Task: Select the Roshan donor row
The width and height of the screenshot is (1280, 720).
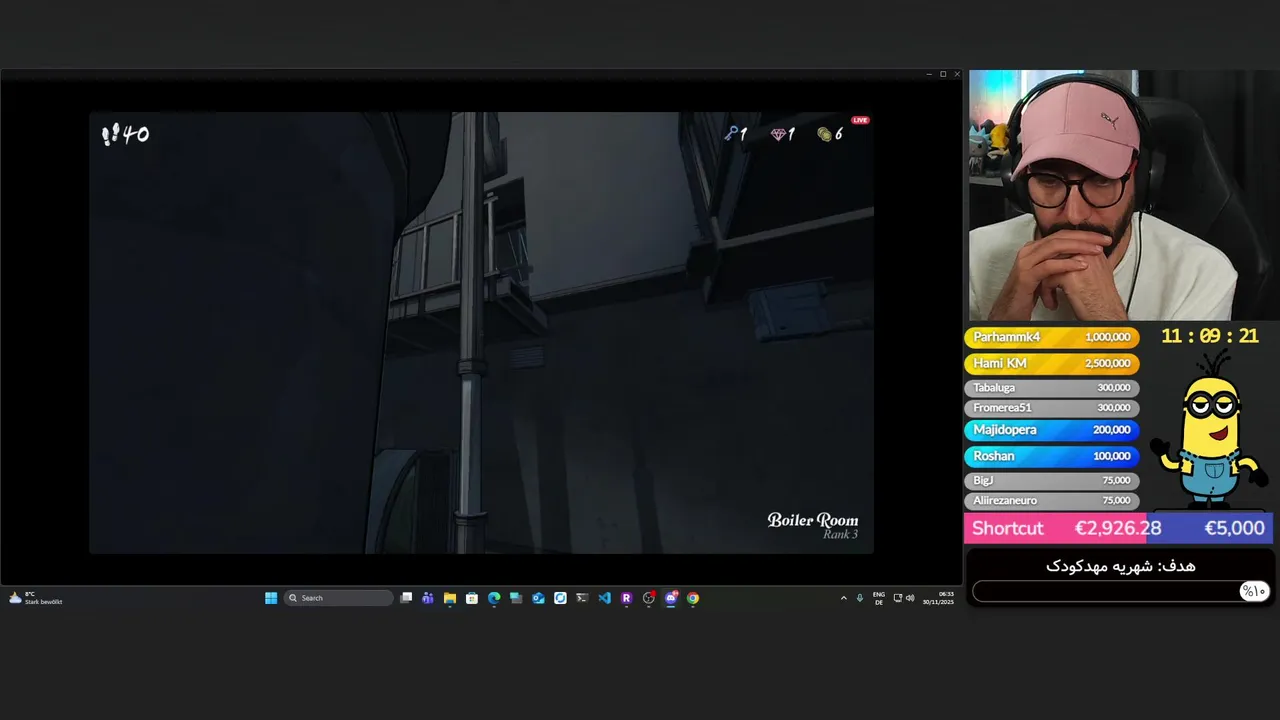Action: (x=1051, y=455)
